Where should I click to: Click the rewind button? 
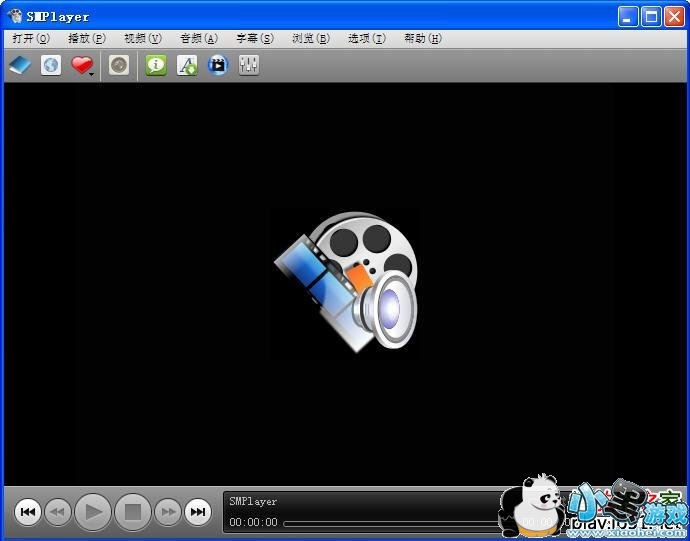58,512
